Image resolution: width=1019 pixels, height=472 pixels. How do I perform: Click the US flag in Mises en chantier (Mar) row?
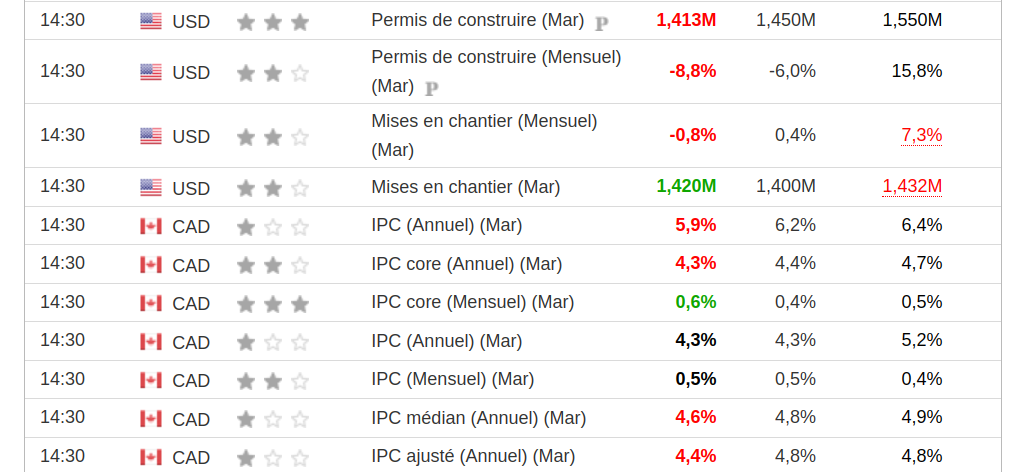point(151,187)
